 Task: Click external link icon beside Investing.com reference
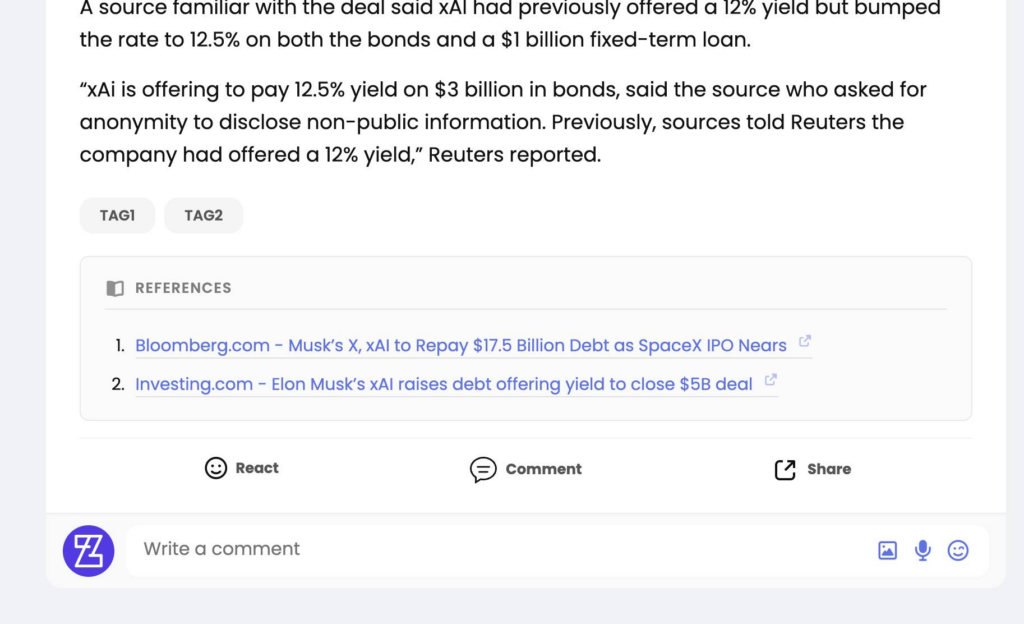point(771,381)
